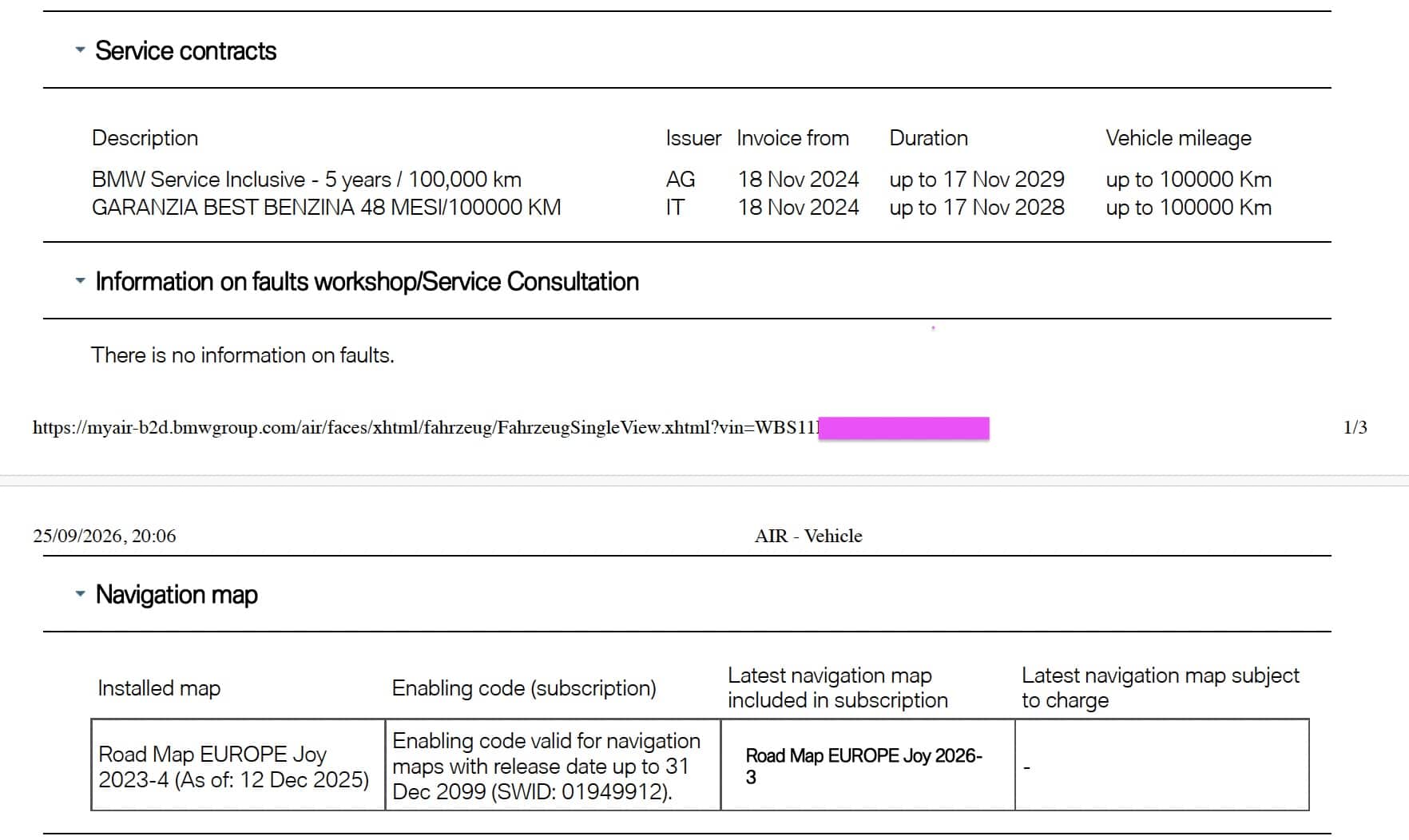Click the 'Issuer' column header

coord(693,138)
